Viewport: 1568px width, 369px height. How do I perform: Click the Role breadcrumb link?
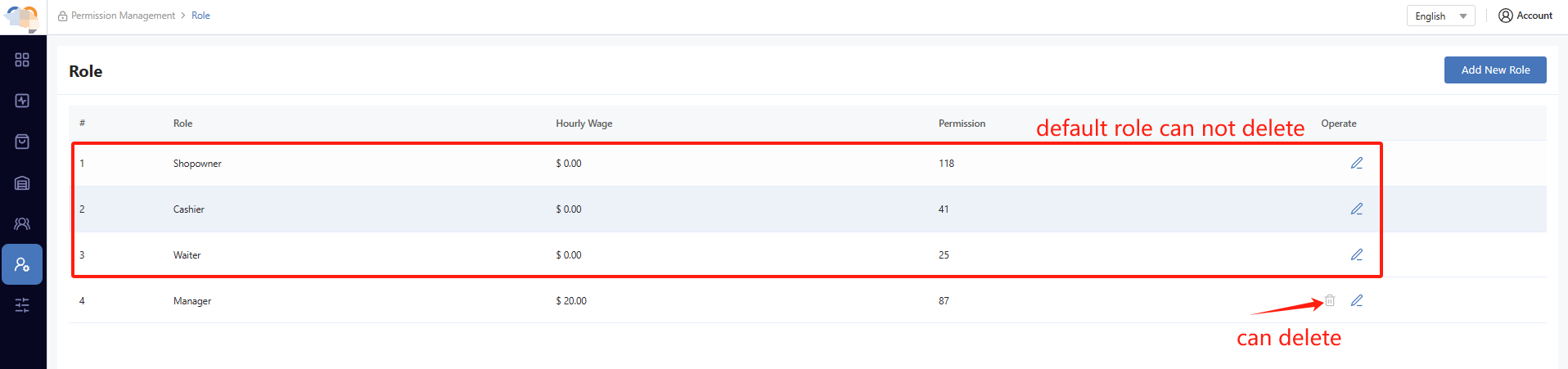coord(201,16)
